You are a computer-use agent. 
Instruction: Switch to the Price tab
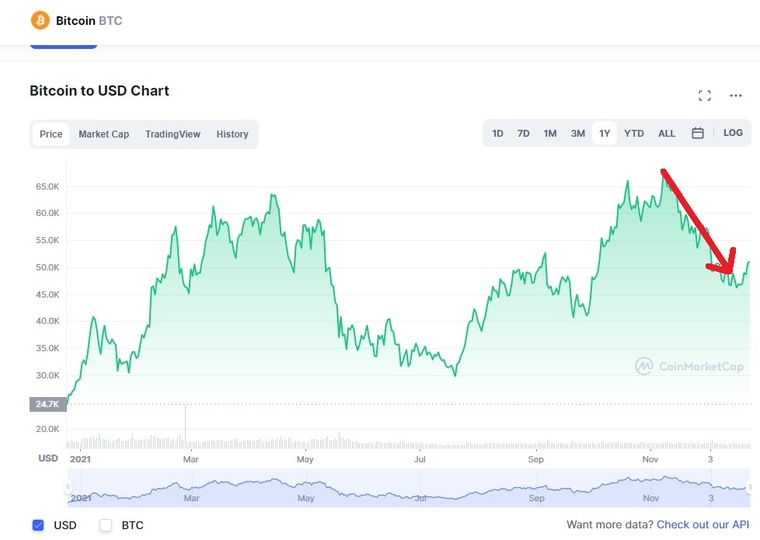pyautogui.click(x=51, y=134)
